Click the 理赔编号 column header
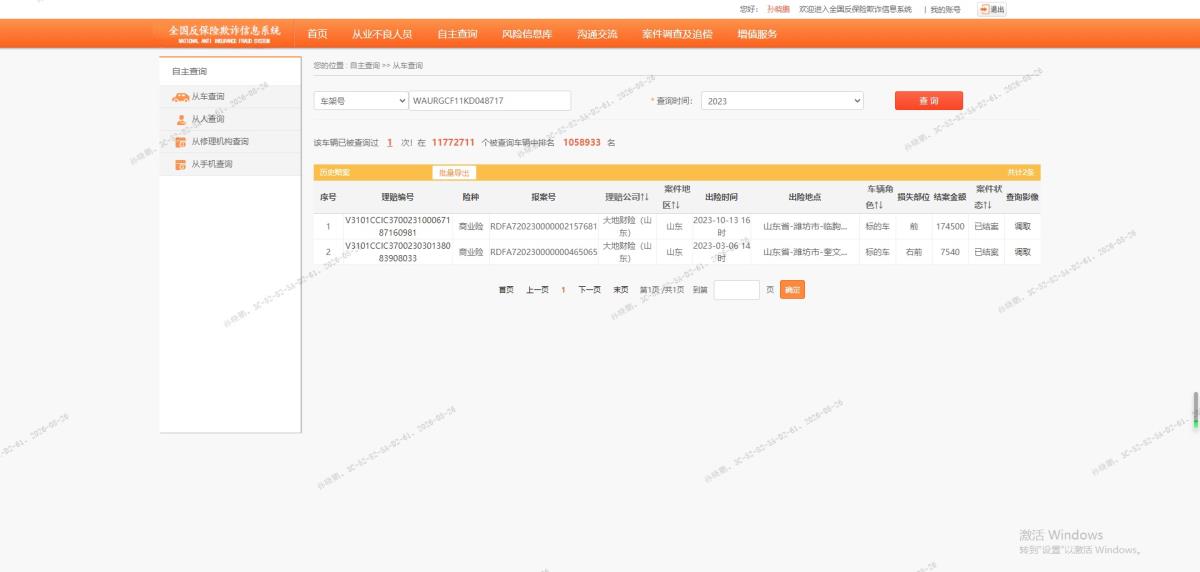The image size is (1200, 572). pyautogui.click(x=397, y=197)
